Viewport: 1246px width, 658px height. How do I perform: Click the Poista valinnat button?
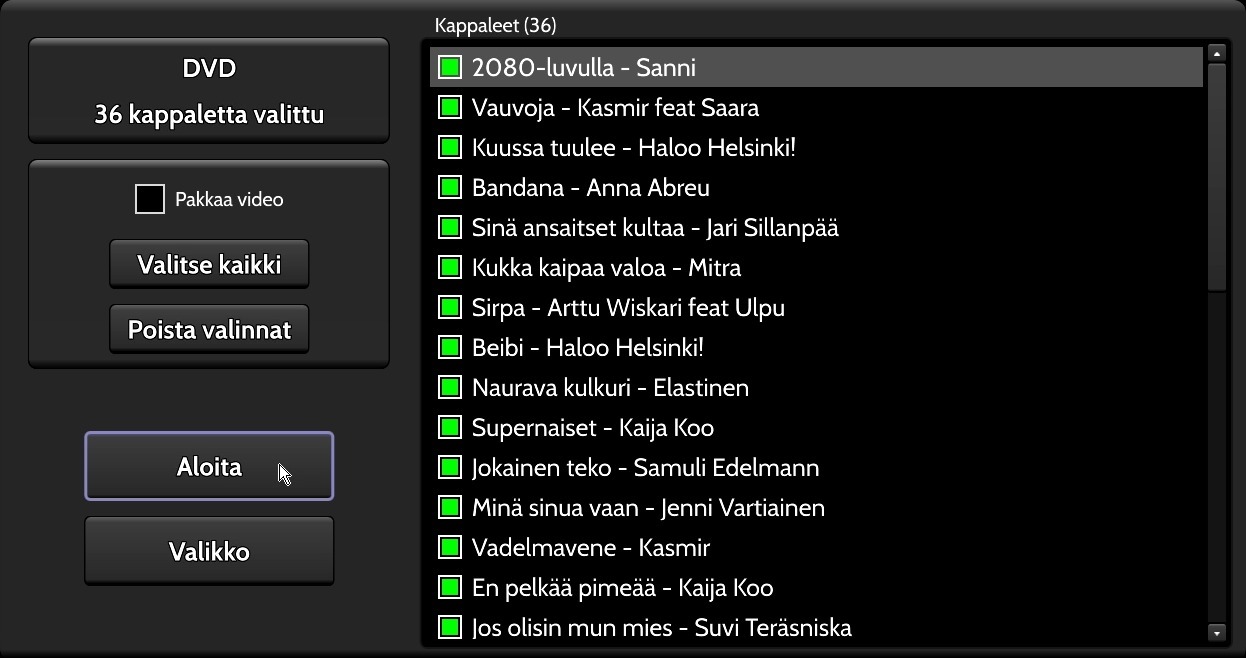[209, 330]
